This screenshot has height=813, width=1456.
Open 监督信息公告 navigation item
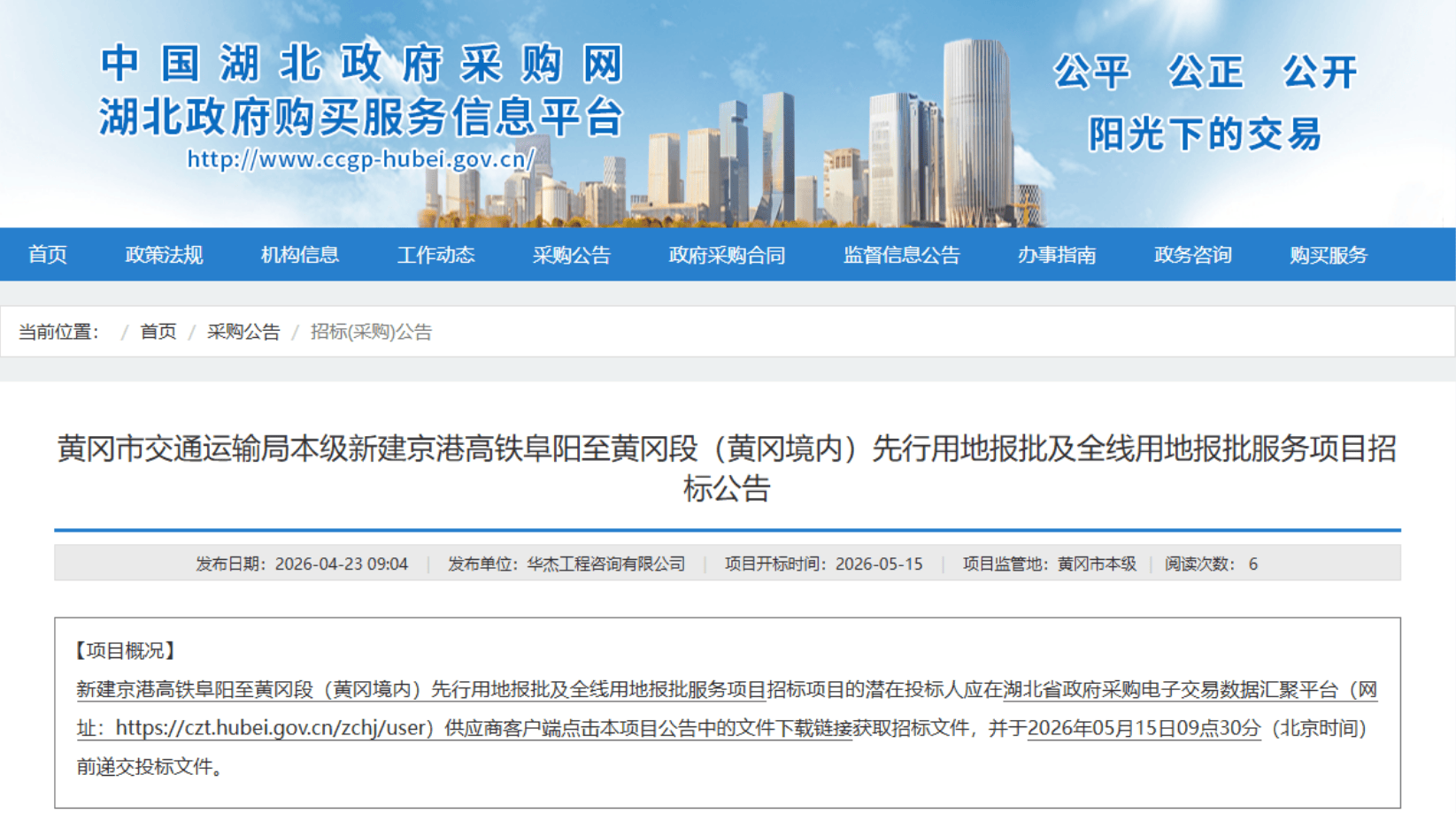(901, 255)
